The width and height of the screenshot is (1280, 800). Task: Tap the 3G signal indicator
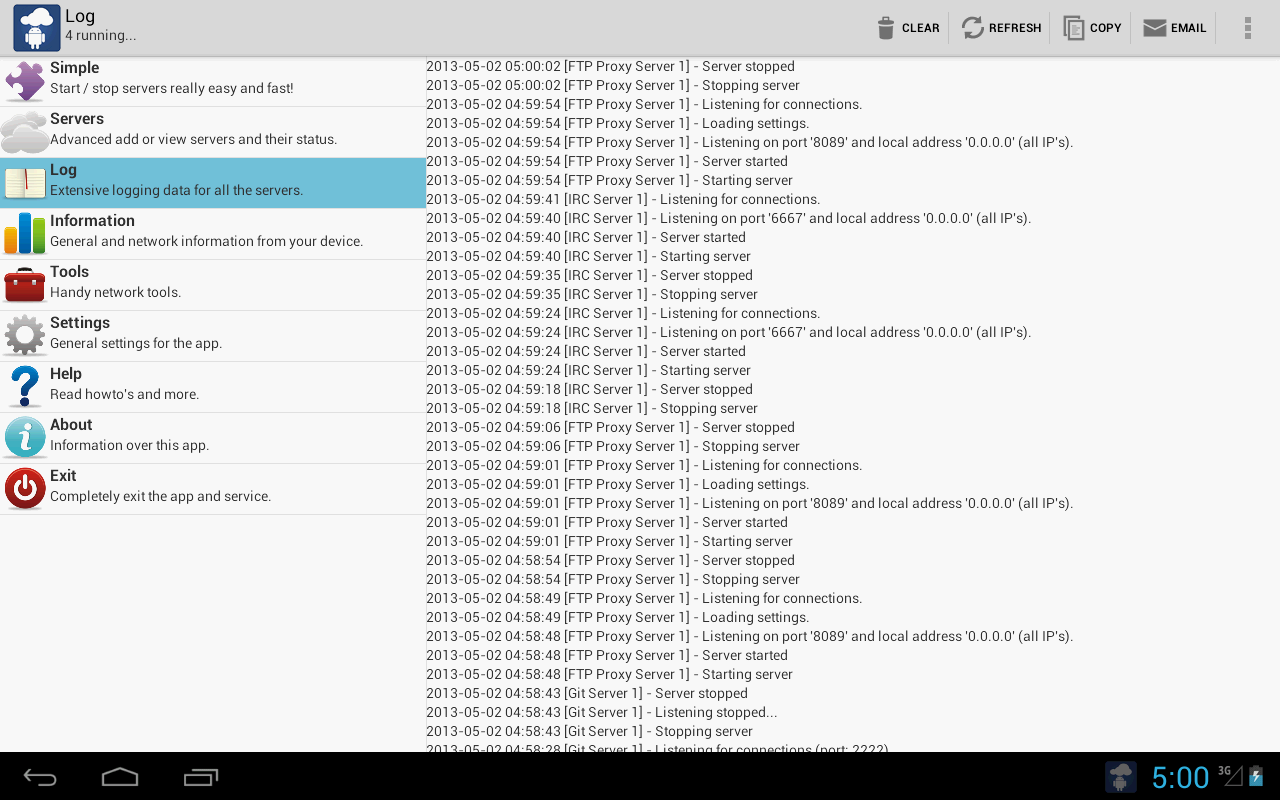pos(1230,775)
